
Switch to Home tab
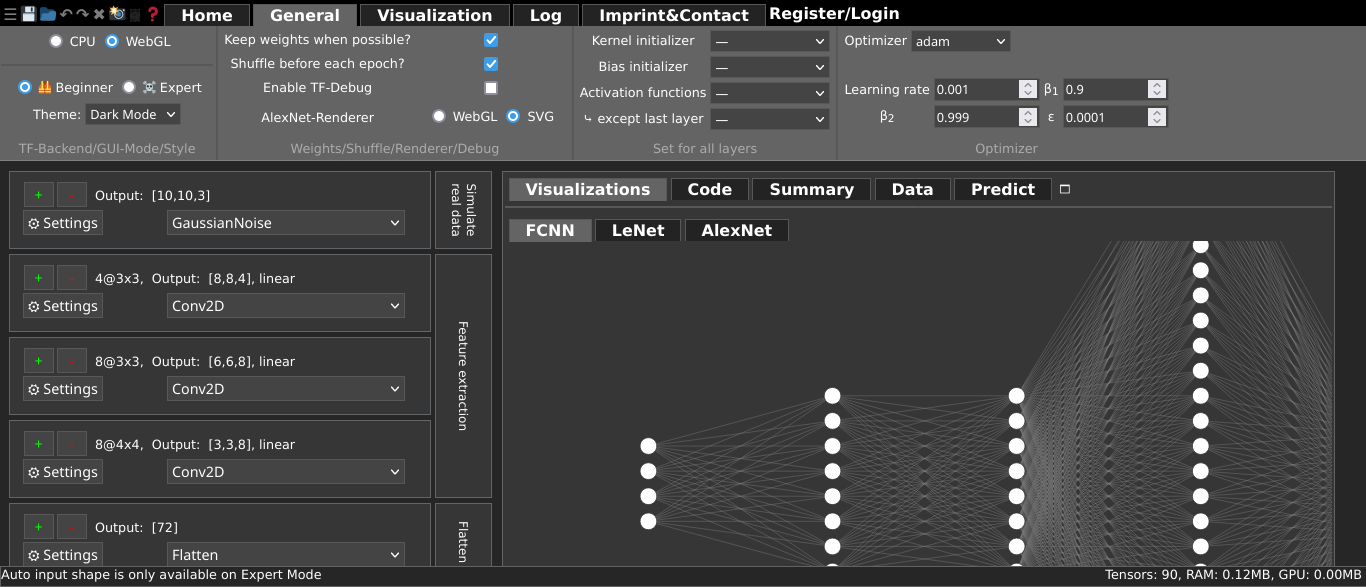tap(207, 15)
